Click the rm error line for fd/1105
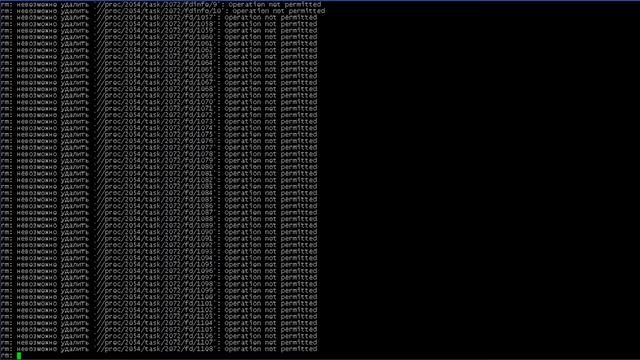 [x=158, y=330]
